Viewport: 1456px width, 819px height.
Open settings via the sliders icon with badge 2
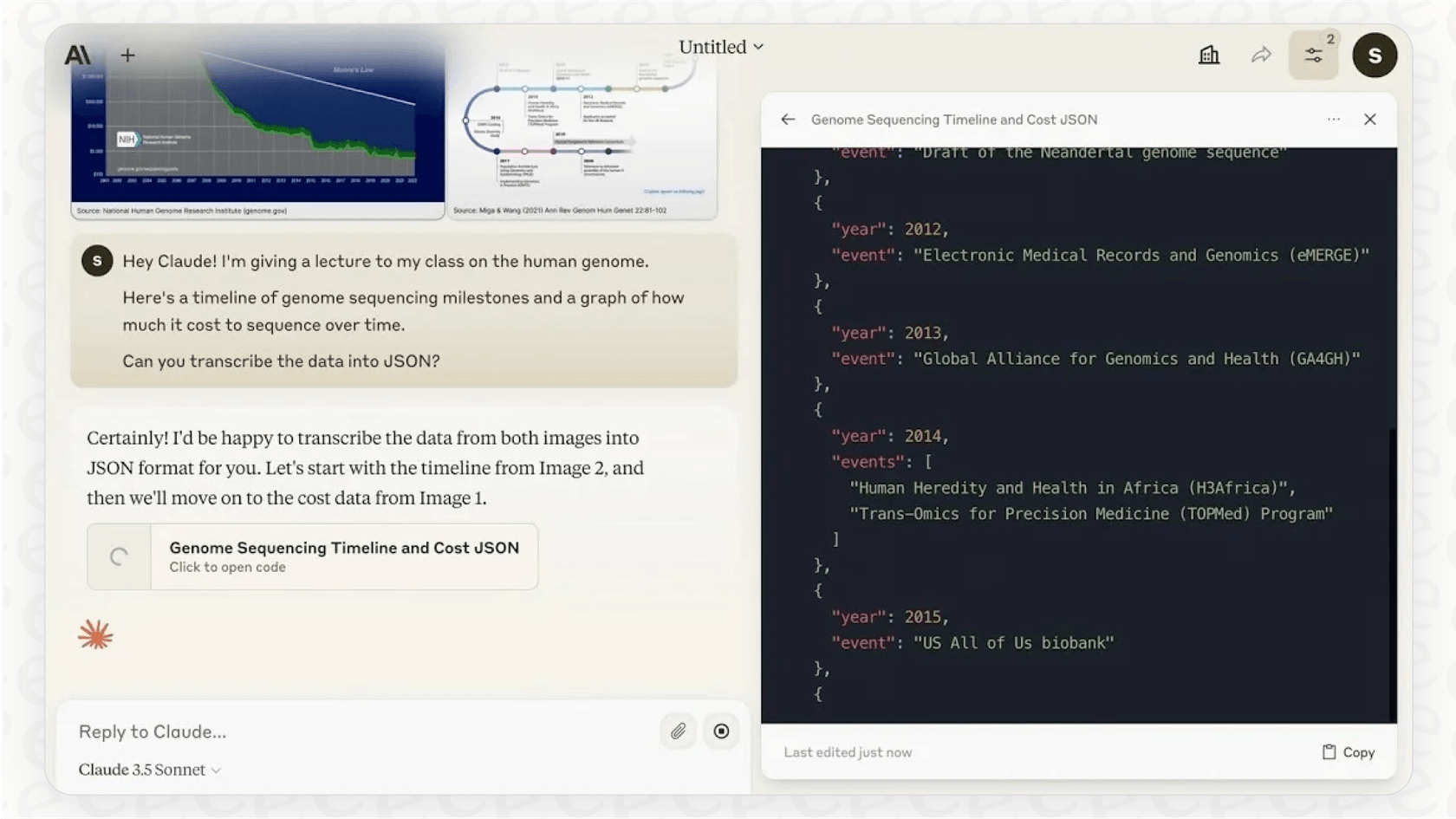(1313, 54)
